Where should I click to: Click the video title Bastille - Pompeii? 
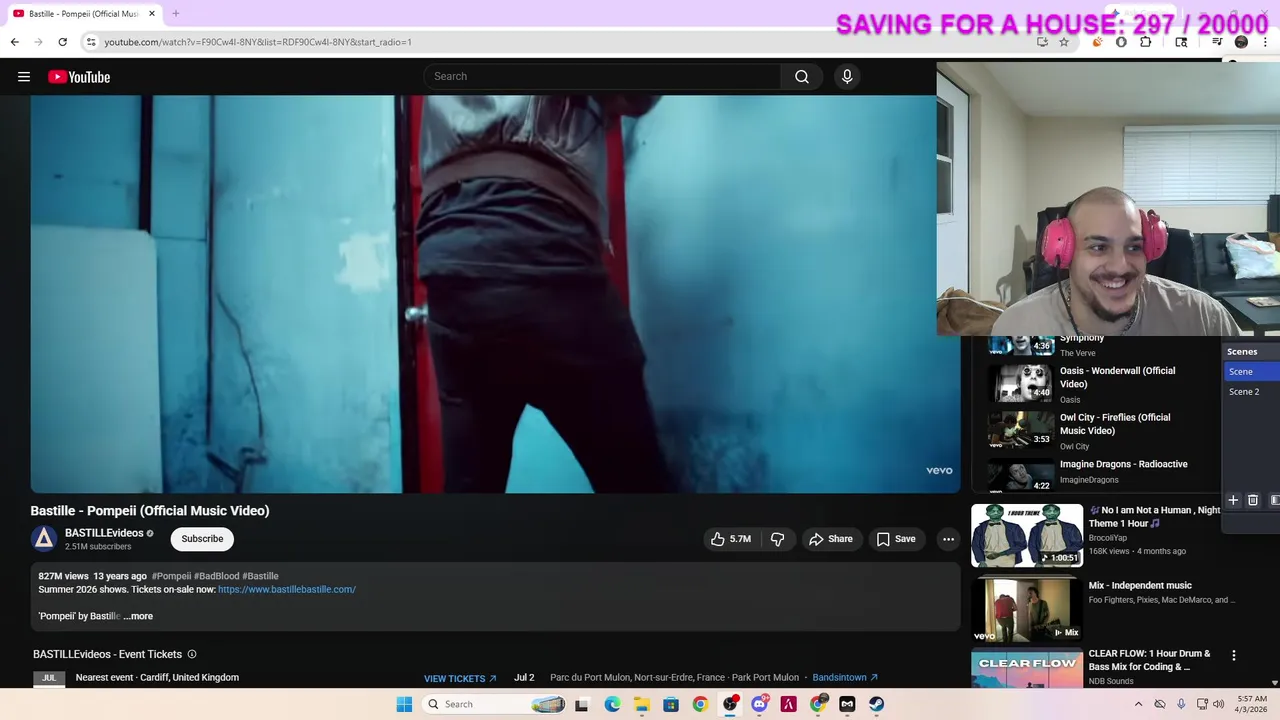[x=150, y=511]
